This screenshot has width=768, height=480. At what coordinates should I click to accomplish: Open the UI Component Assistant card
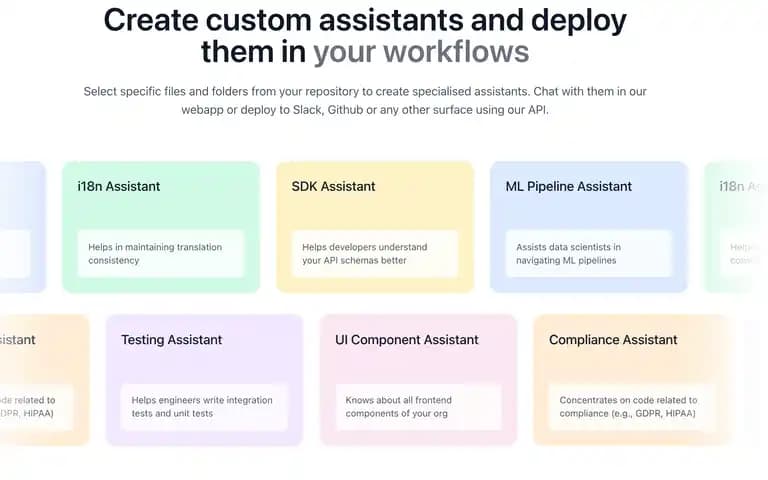(418, 381)
